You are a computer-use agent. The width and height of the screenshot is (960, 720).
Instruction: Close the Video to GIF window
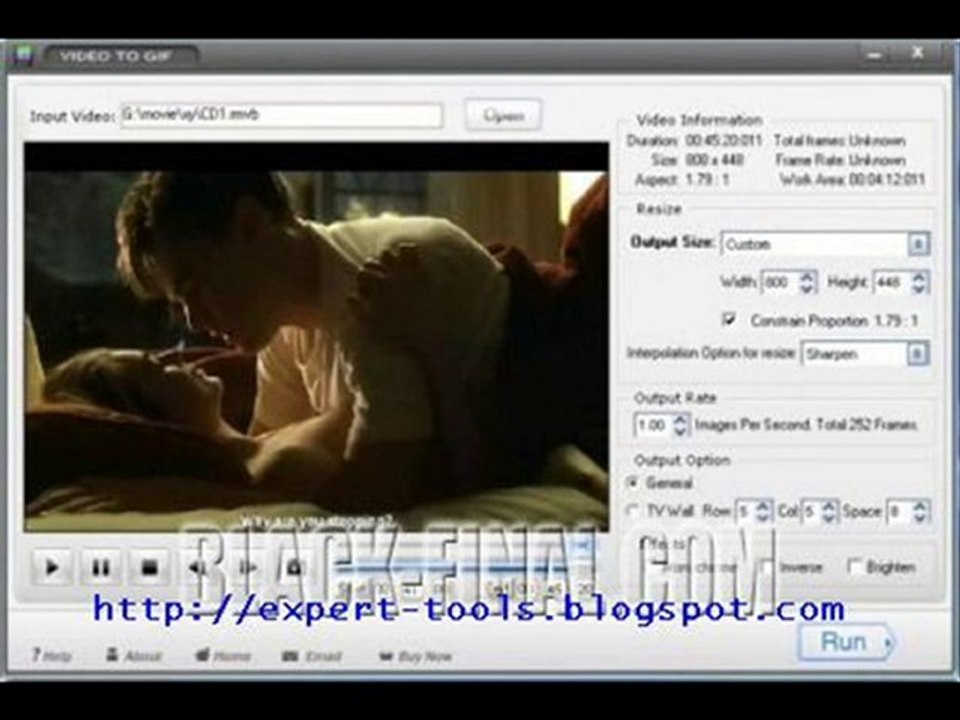tap(917, 53)
